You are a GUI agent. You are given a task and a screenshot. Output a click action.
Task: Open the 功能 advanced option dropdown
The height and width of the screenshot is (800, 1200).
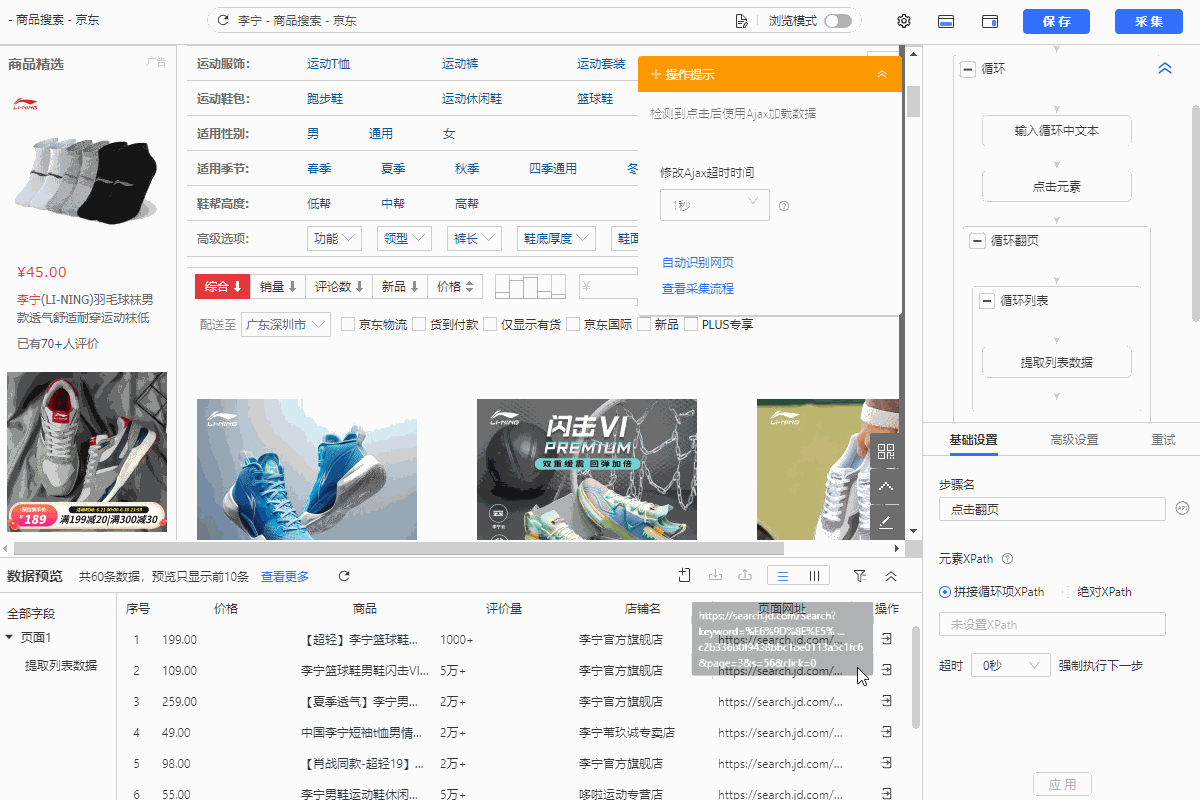click(334, 239)
